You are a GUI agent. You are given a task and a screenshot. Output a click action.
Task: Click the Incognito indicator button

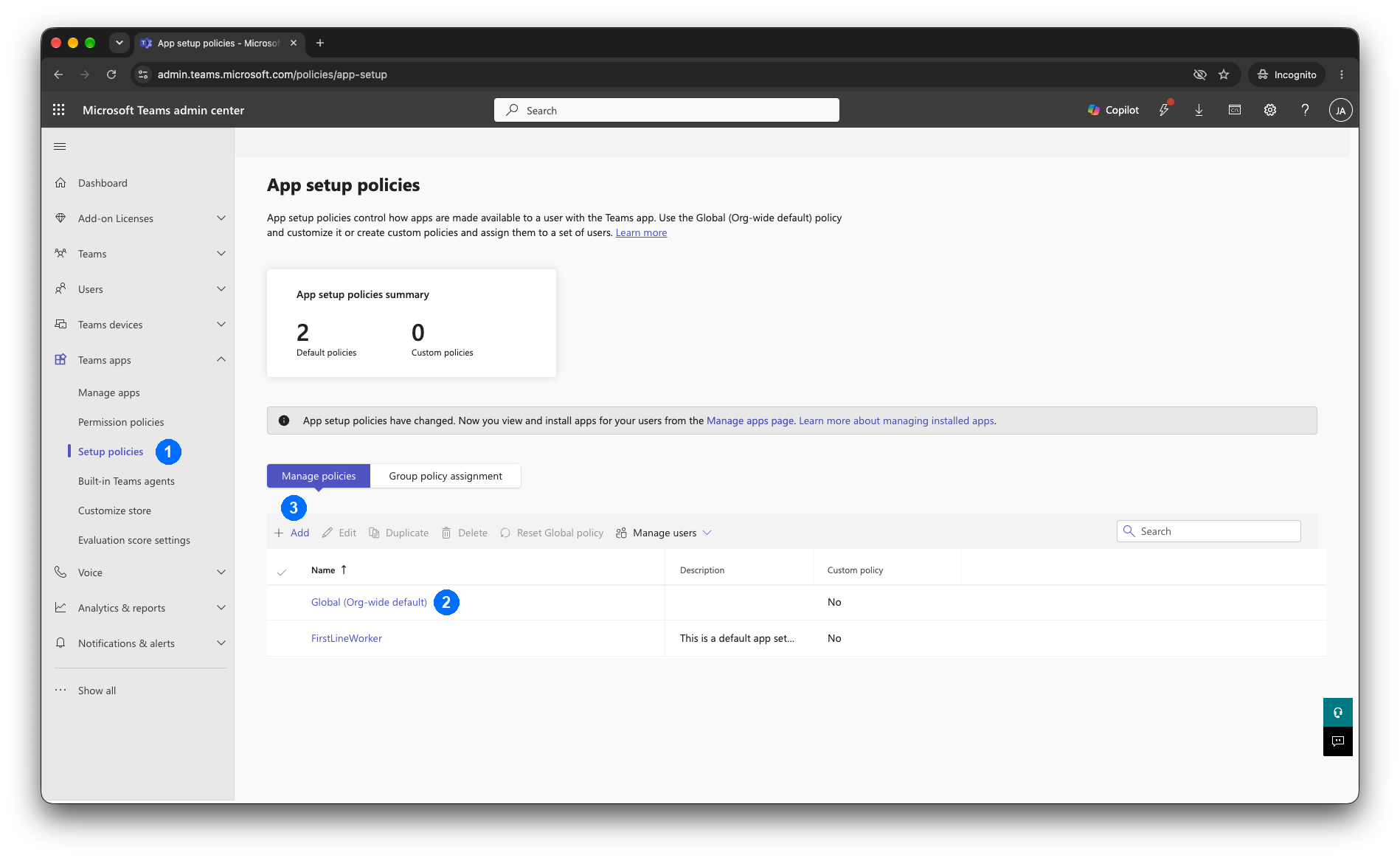(x=1287, y=75)
